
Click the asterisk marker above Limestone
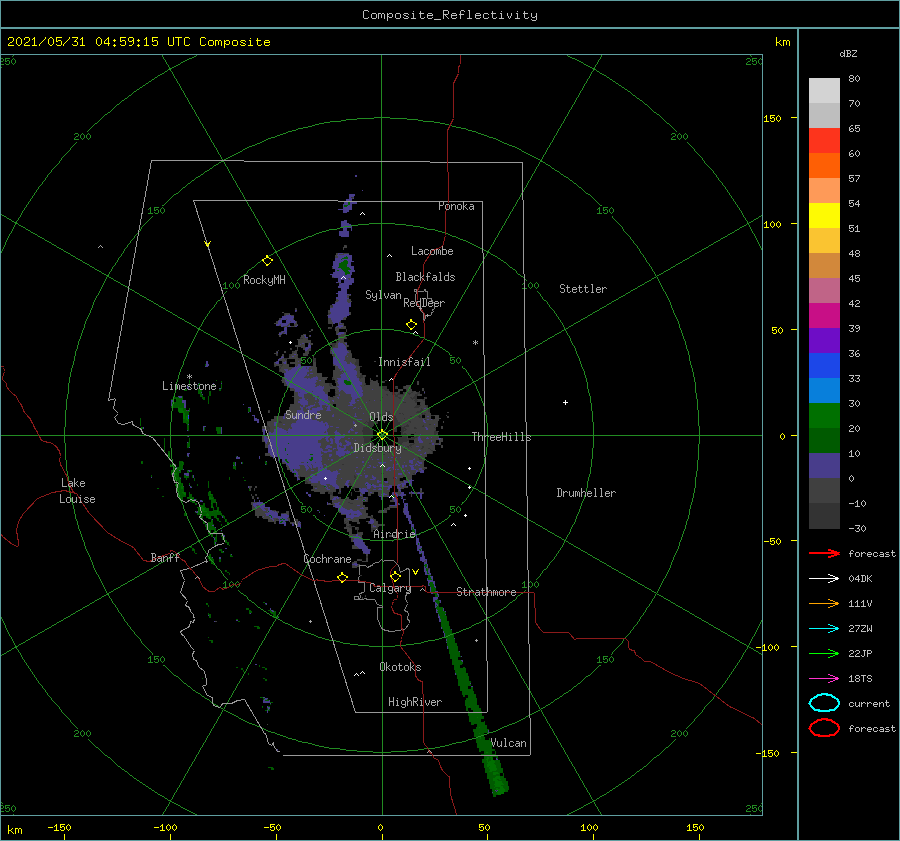pos(189,377)
